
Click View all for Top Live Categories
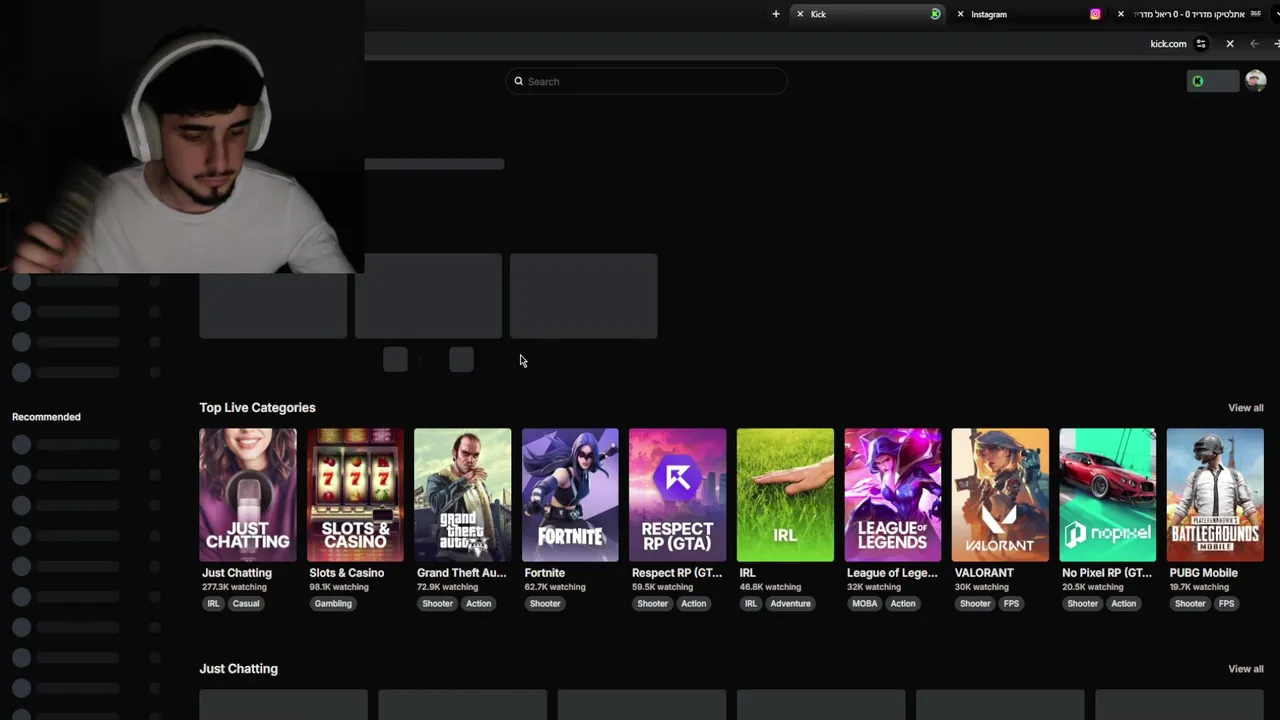click(x=1246, y=408)
